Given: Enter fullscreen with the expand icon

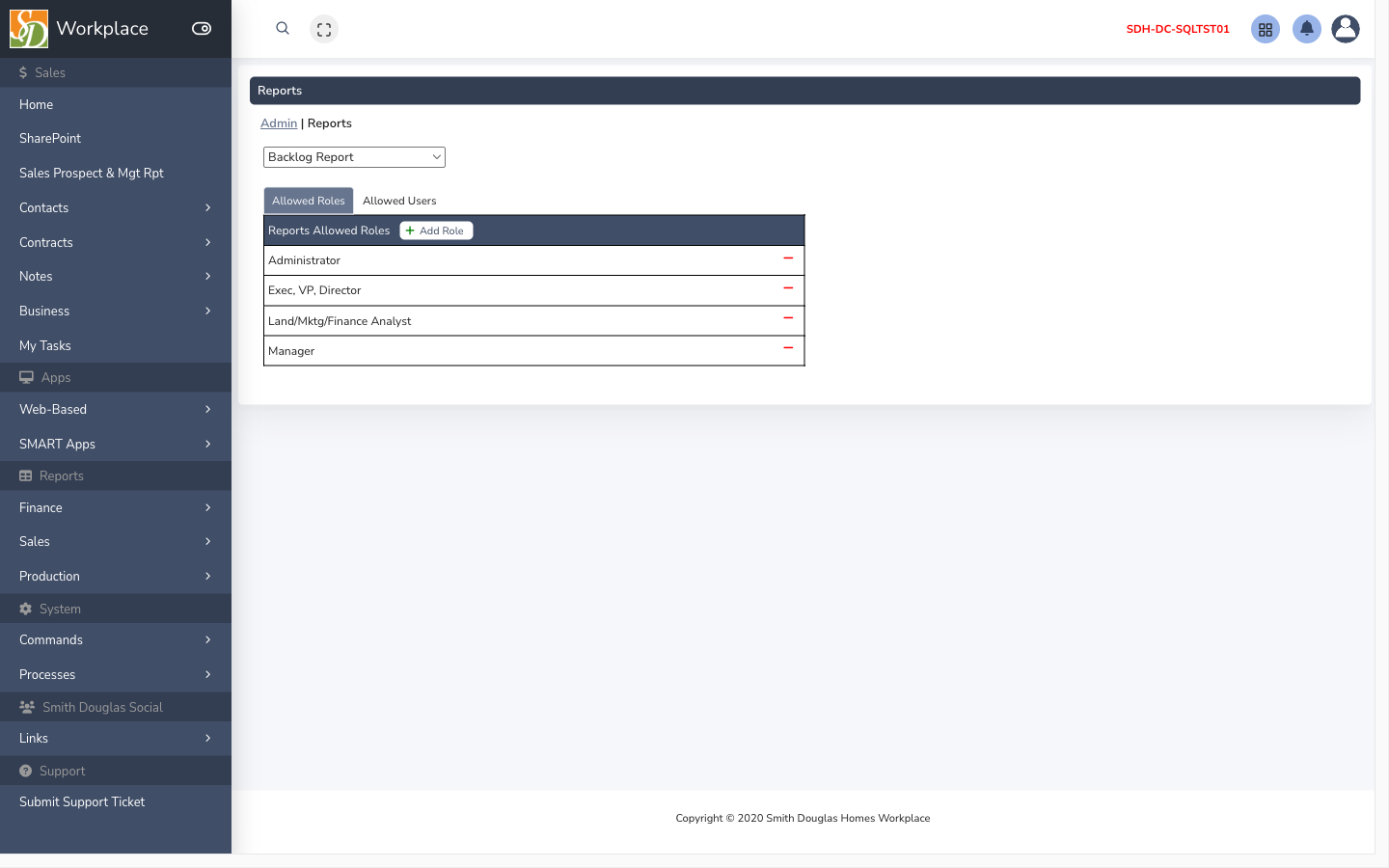Looking at the screenshot, I should point(324,30).
